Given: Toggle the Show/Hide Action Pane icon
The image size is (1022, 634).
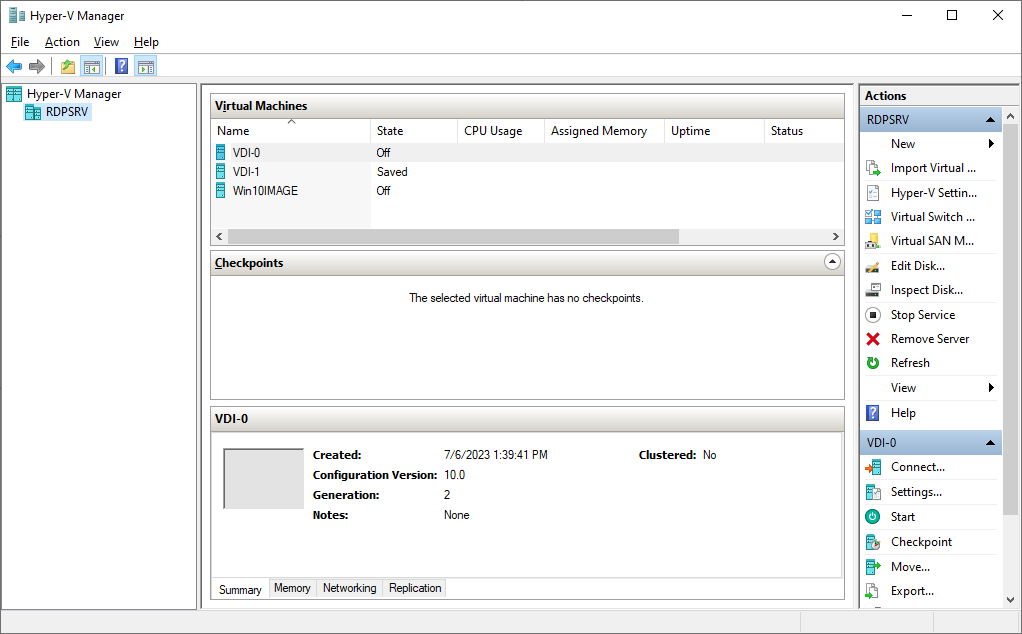Looking at the screenshot, I should (x=146, y=66).
